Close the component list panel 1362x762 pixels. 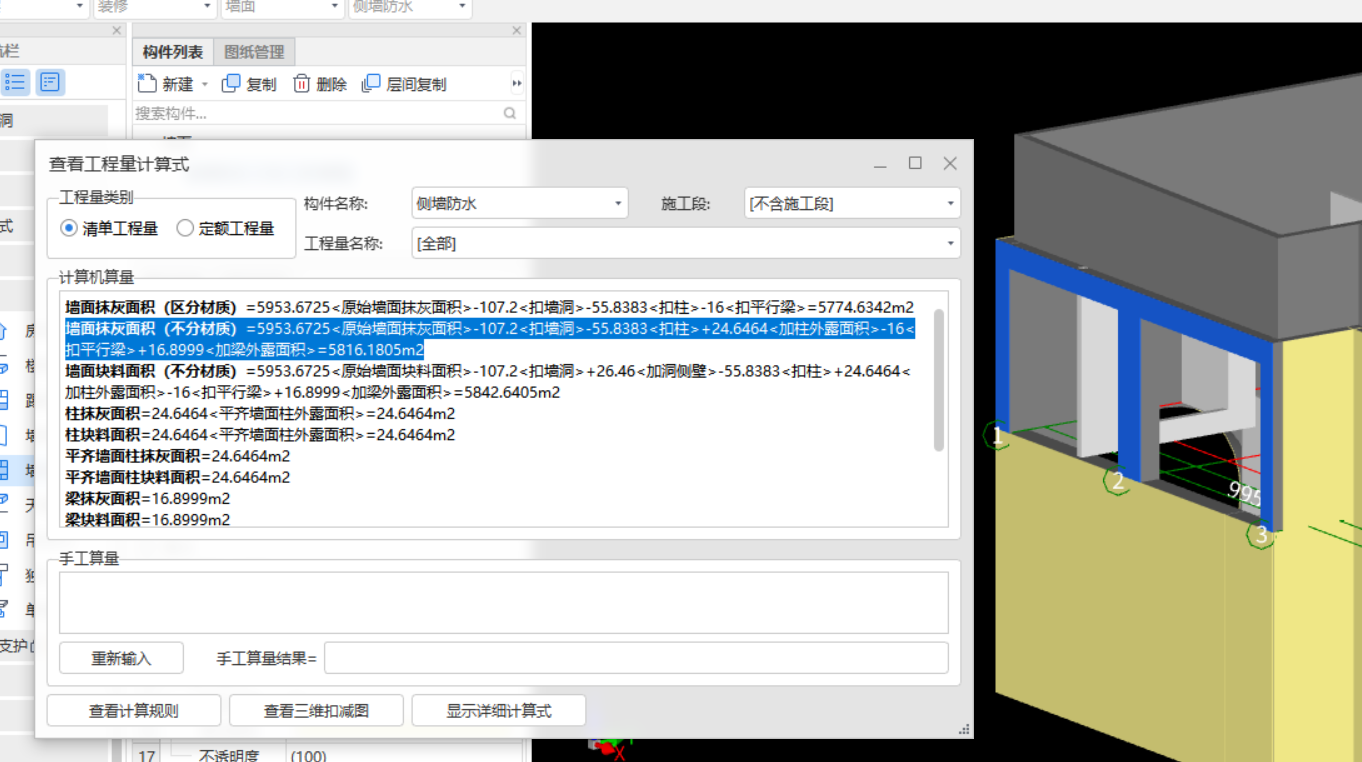tap(517, 31)
